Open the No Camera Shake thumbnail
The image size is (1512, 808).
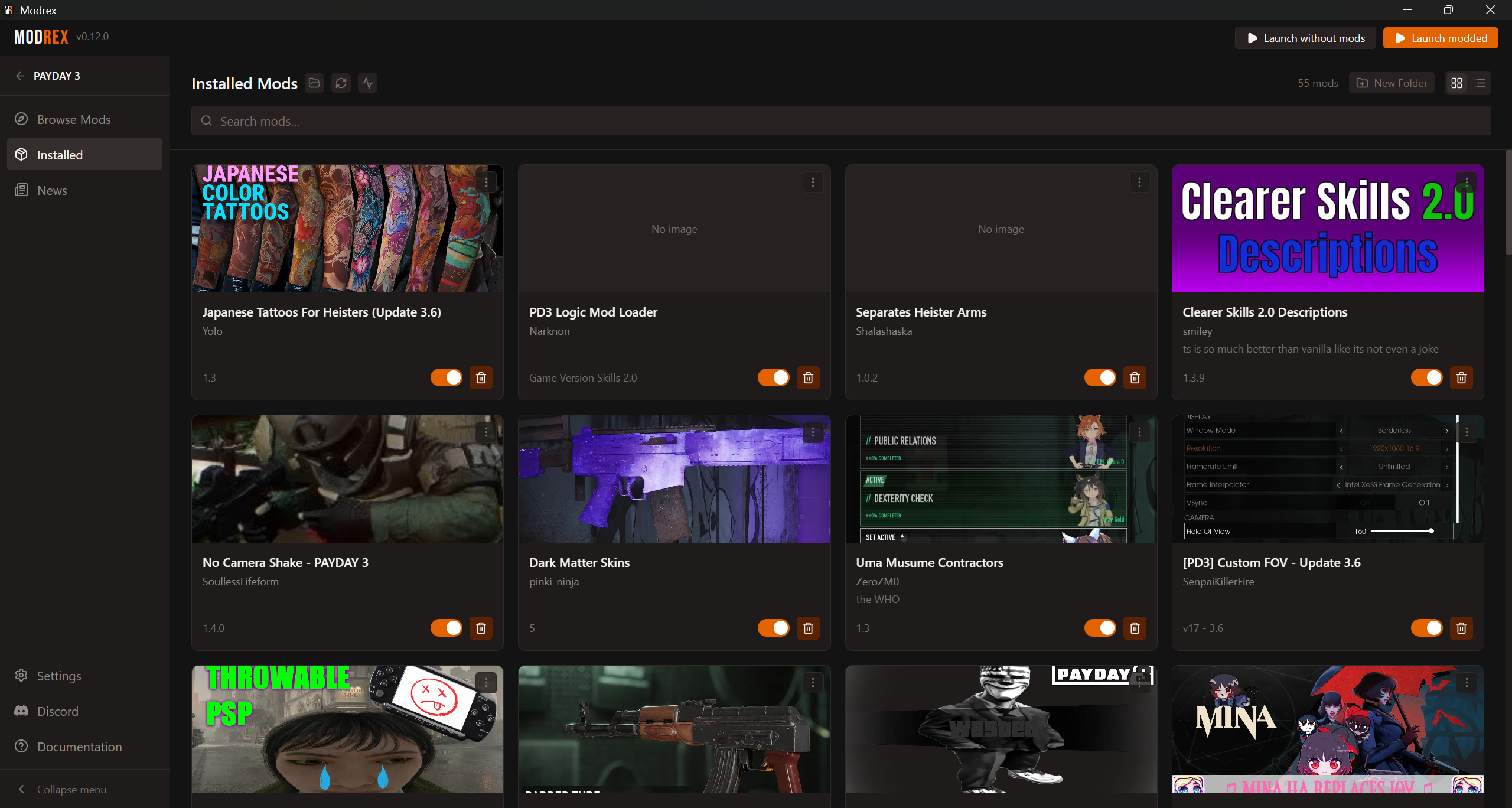347,479
